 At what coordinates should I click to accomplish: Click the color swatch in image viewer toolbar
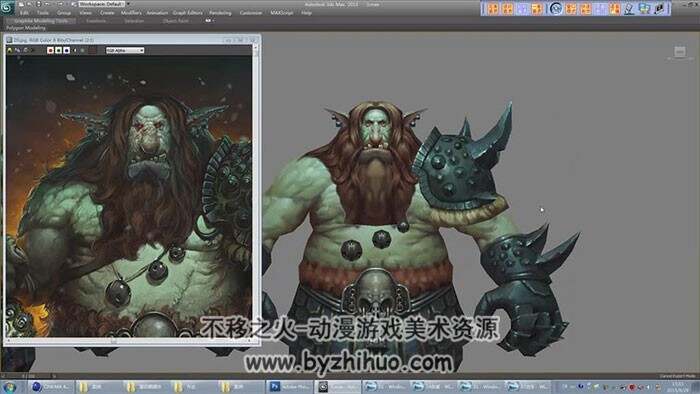(x=92, y=50)
